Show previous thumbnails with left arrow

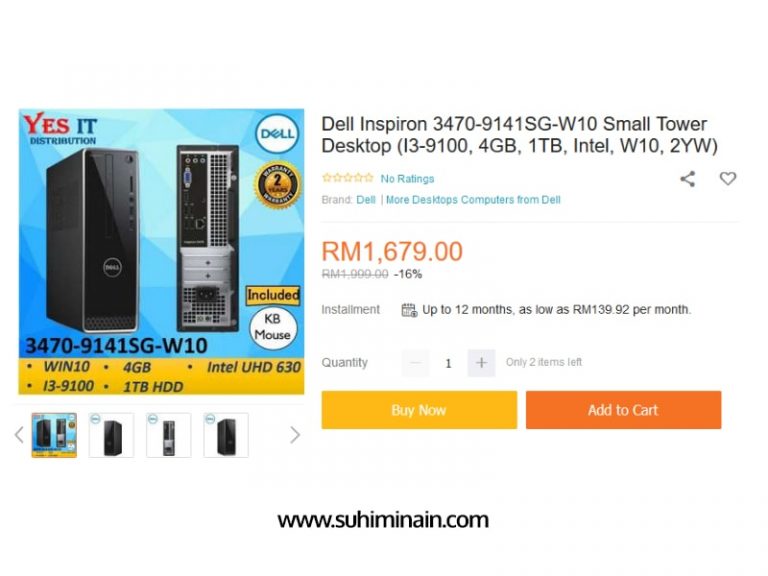click(19, 434)
